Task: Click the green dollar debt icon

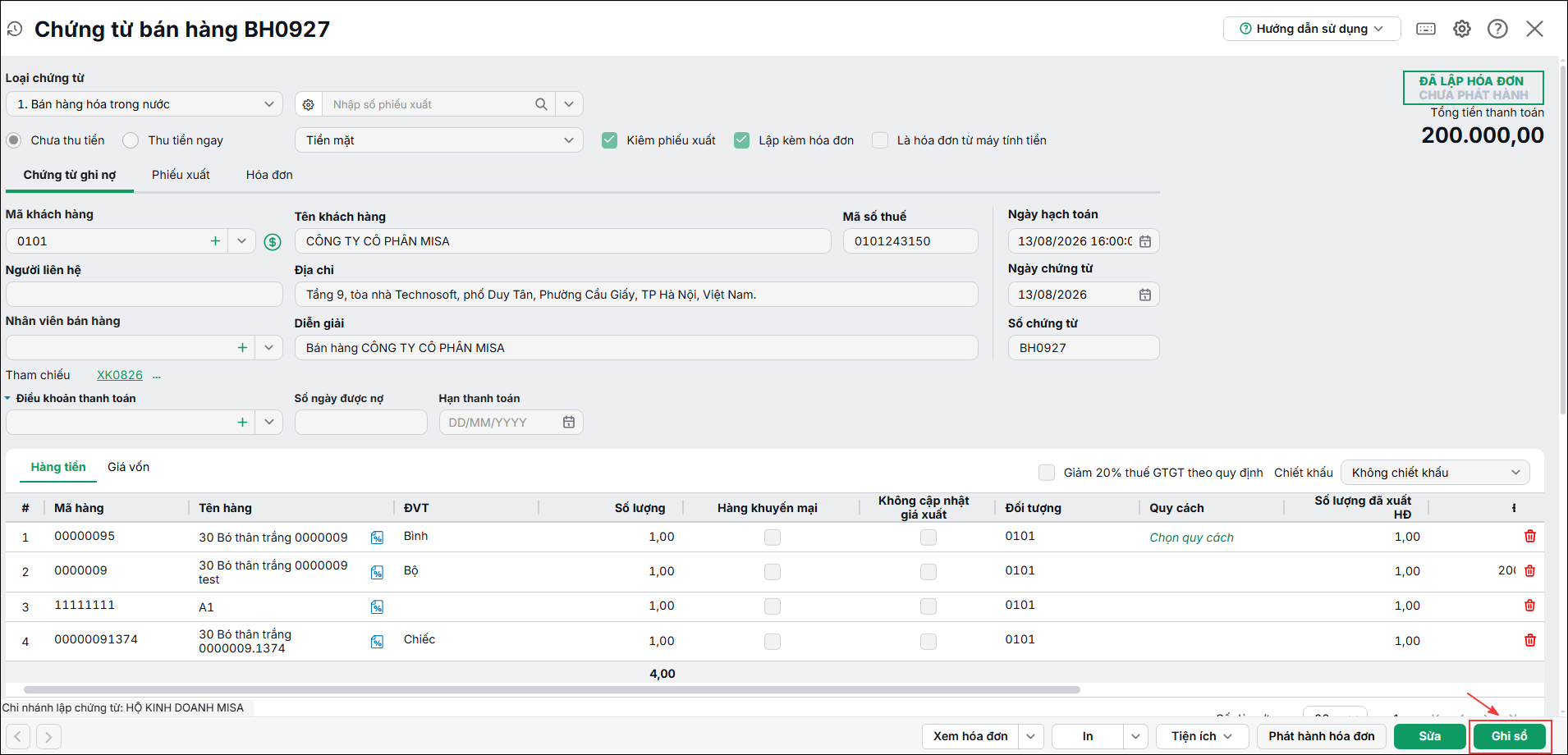Action: coord(273,241)
